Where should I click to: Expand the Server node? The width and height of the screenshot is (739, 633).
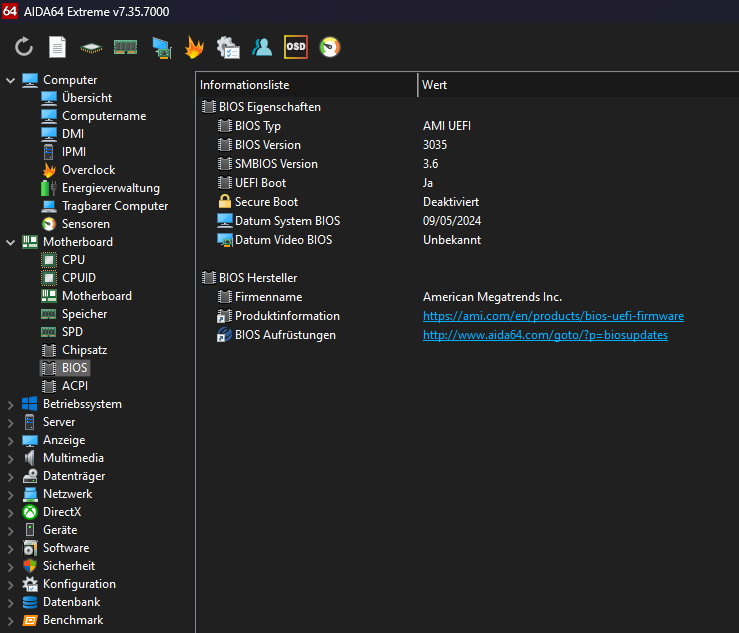point(10,423)
